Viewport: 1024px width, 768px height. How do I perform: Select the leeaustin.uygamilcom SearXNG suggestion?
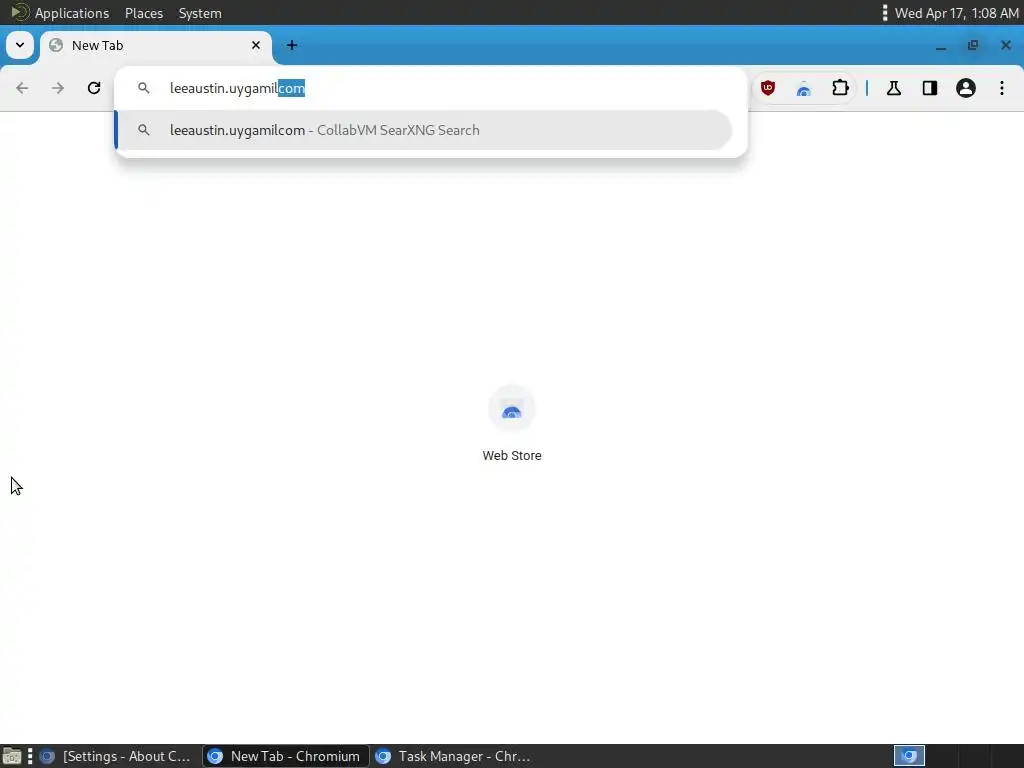point(423,130)
